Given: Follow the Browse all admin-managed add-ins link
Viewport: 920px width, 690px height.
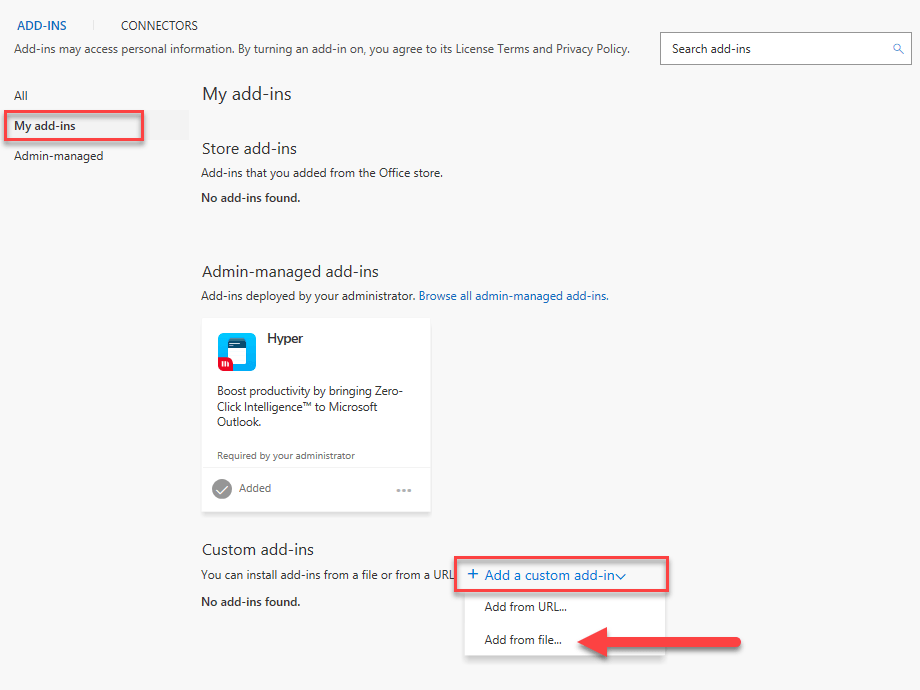Looking at the screenshot, I should pyautogui.click(x=512, y=296).
